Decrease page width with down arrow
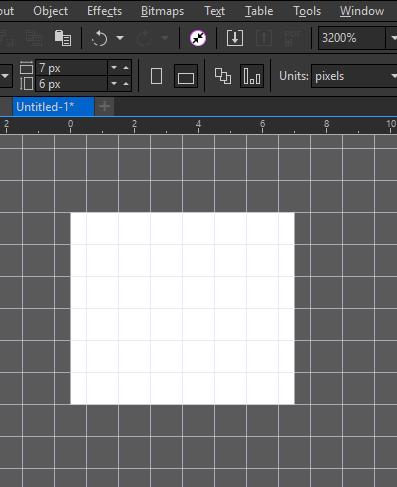 [114, 68]
